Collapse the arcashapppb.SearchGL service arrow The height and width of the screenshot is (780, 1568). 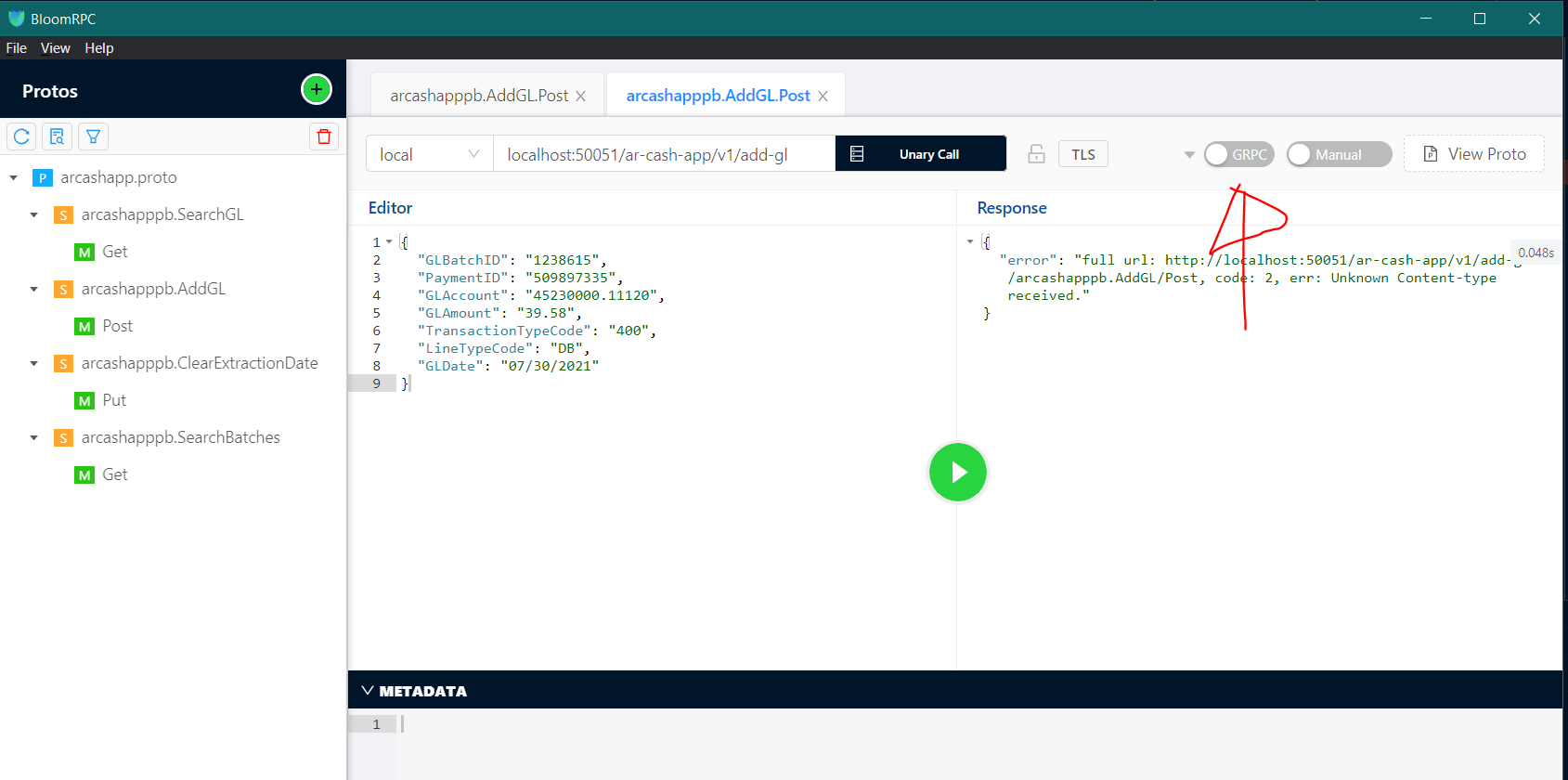(x=33, y=214)
